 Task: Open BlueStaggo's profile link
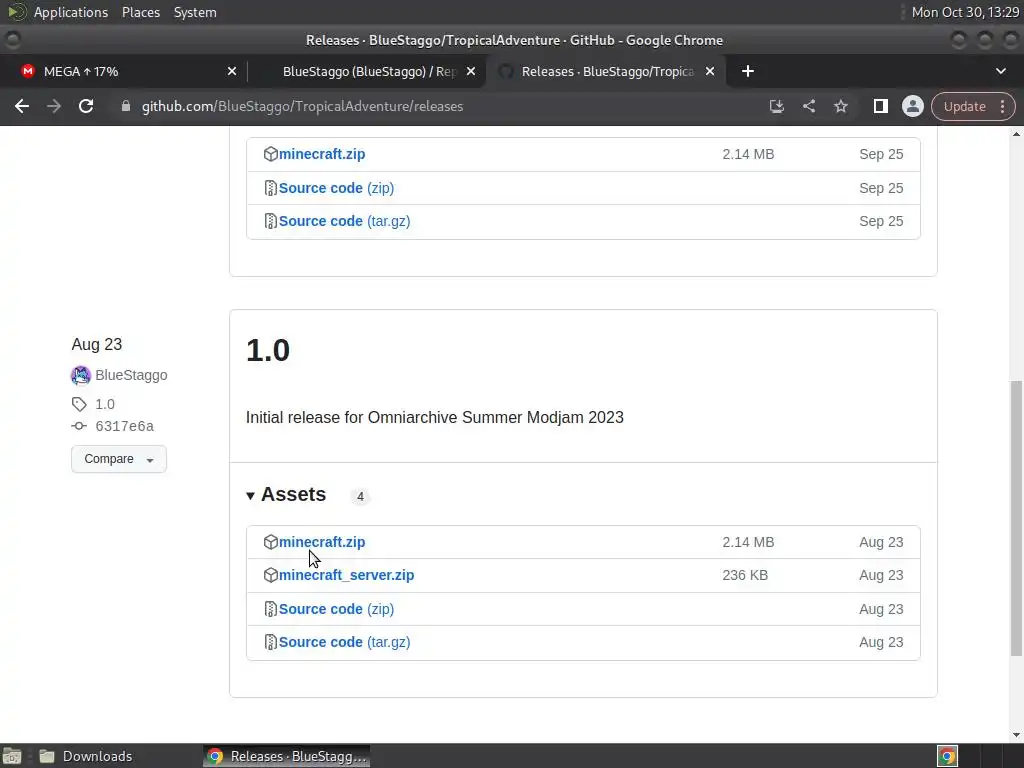pos(131,376)
